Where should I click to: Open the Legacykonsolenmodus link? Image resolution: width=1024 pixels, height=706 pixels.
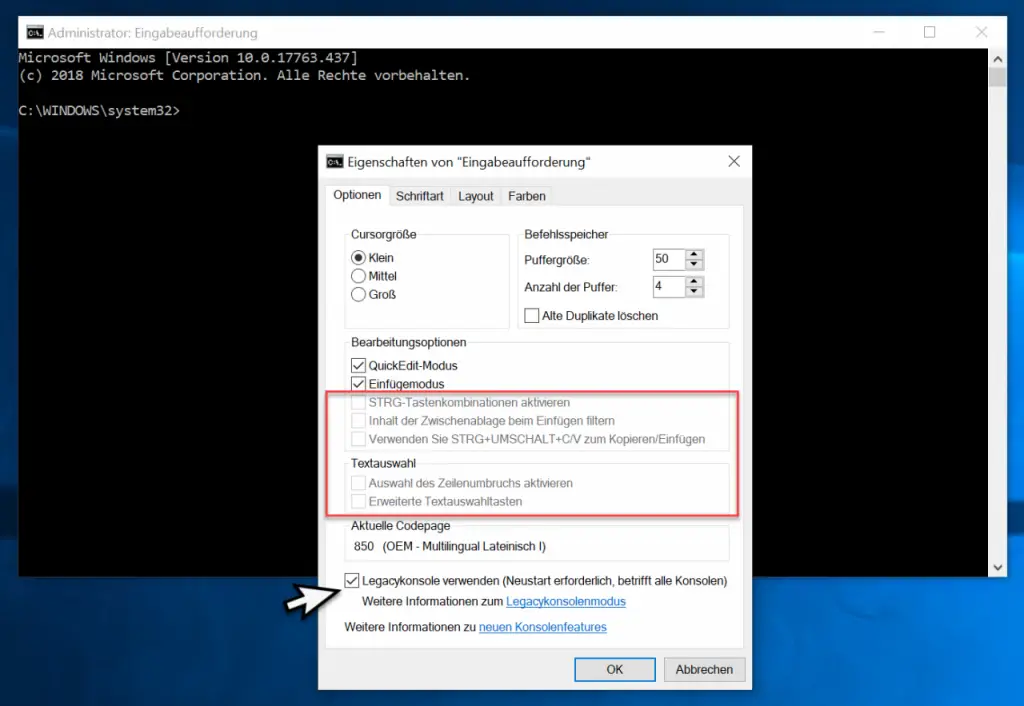pos(565,602)
